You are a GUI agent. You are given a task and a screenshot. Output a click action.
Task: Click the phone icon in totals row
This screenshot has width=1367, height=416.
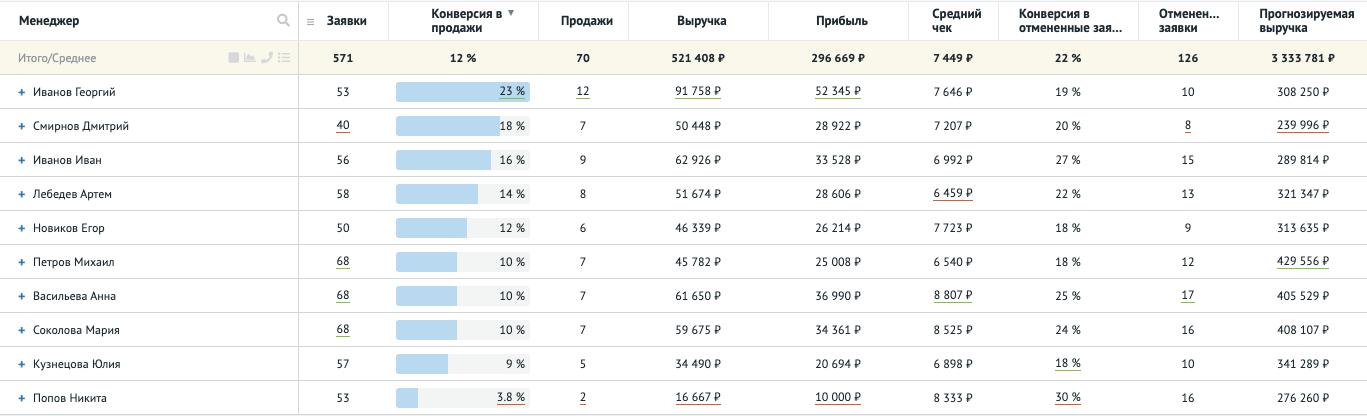pyautogui.click(x=266, y=58)
